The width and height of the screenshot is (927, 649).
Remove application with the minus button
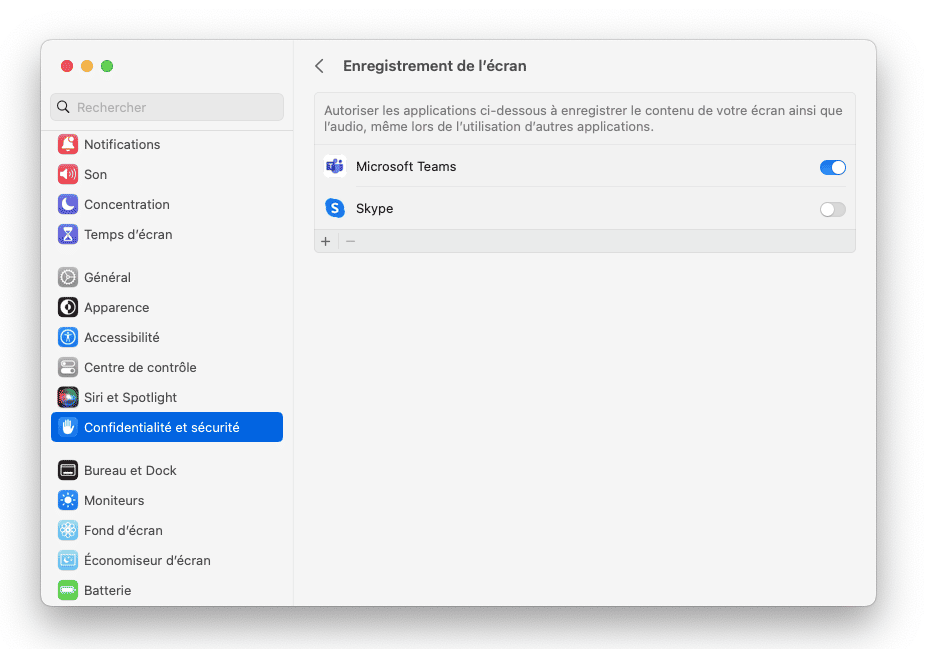tap(350, 241)
